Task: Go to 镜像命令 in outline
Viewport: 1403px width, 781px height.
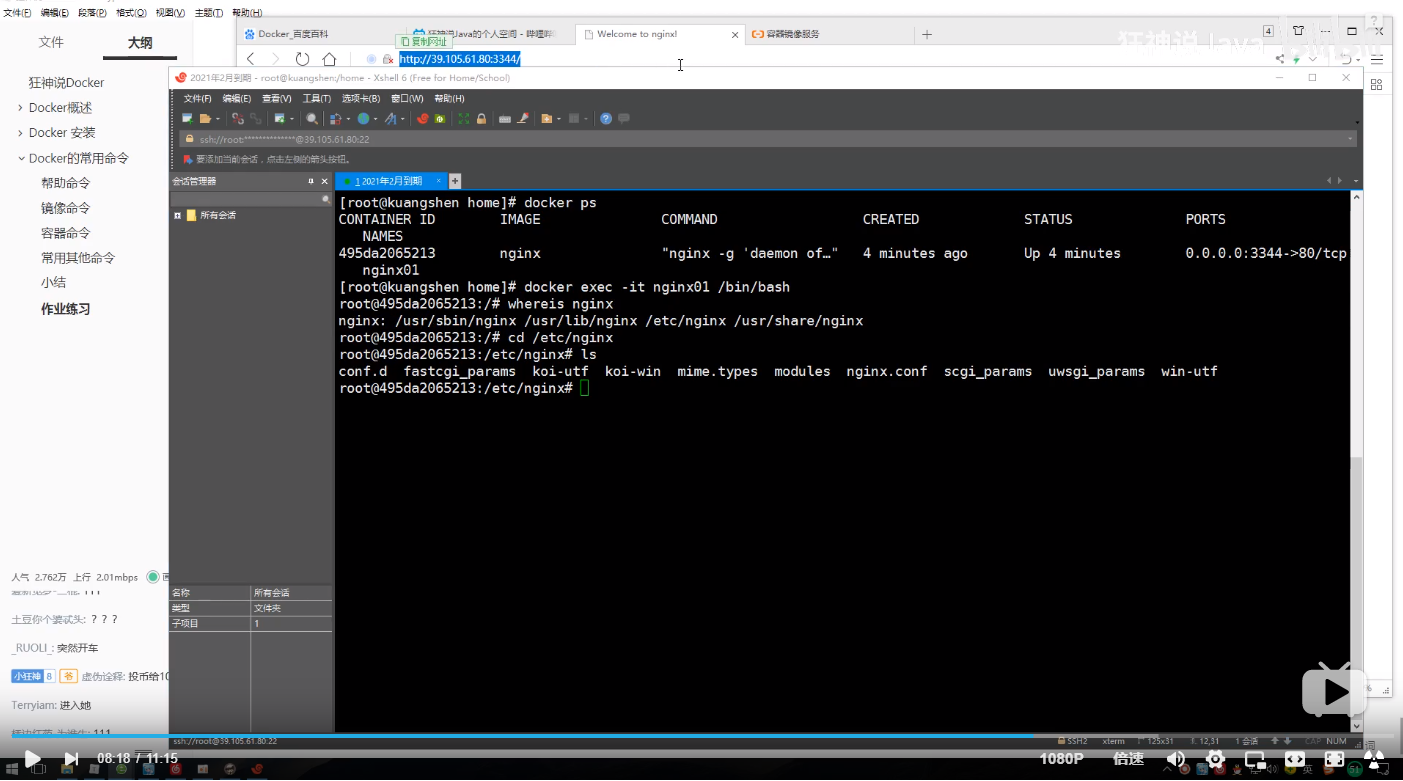Action: pos(66,208)
